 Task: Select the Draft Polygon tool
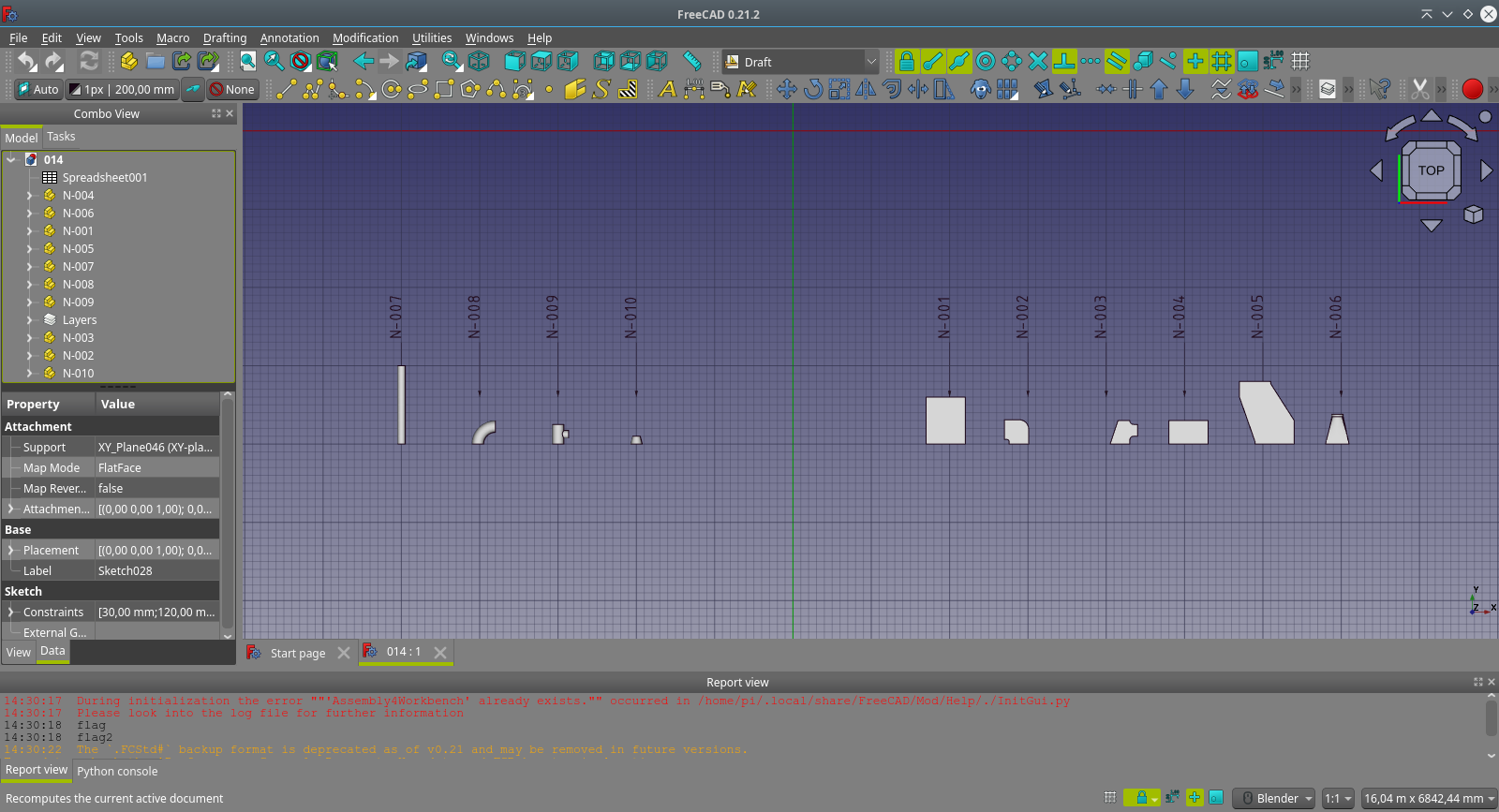click(x=470, y=90)
